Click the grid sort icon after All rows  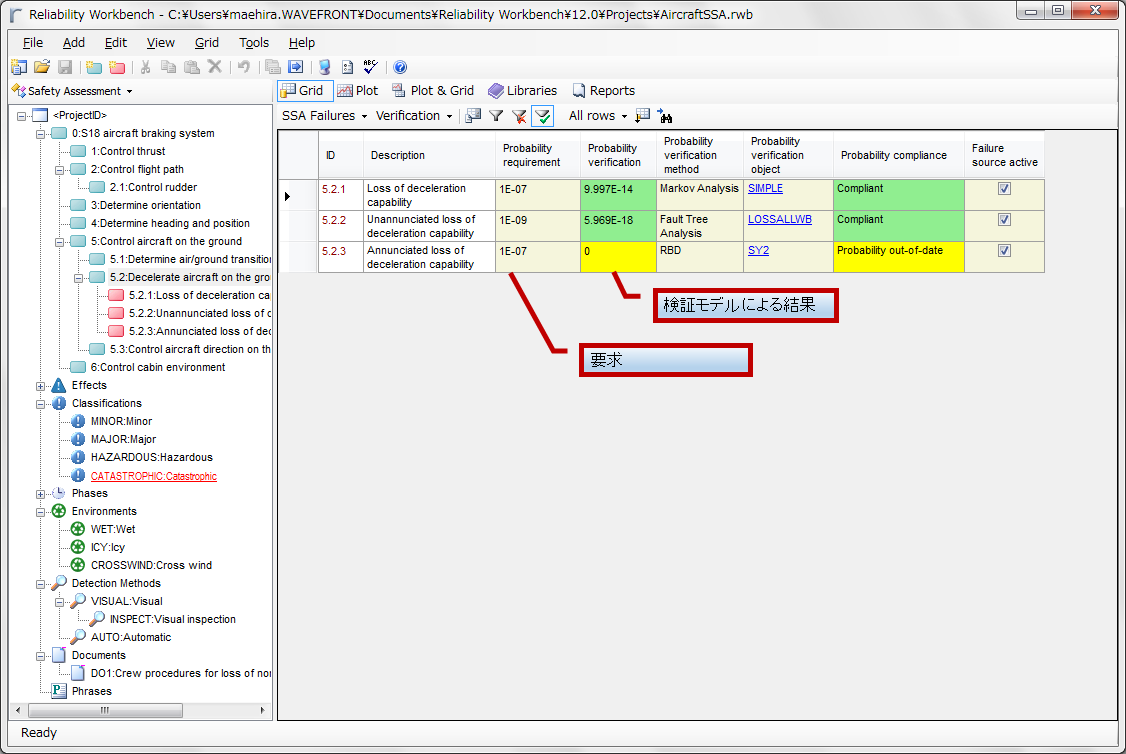tap(643, 116)
